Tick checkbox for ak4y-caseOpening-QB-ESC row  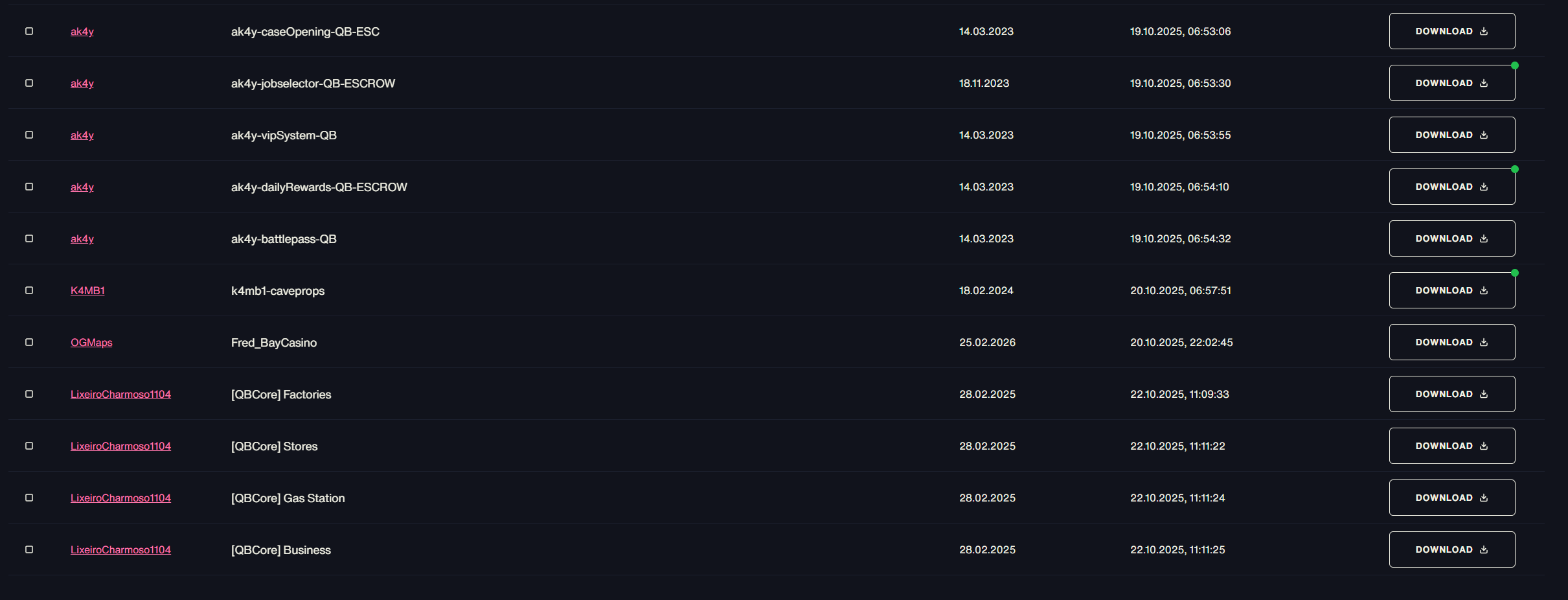[x=29, y=31]
